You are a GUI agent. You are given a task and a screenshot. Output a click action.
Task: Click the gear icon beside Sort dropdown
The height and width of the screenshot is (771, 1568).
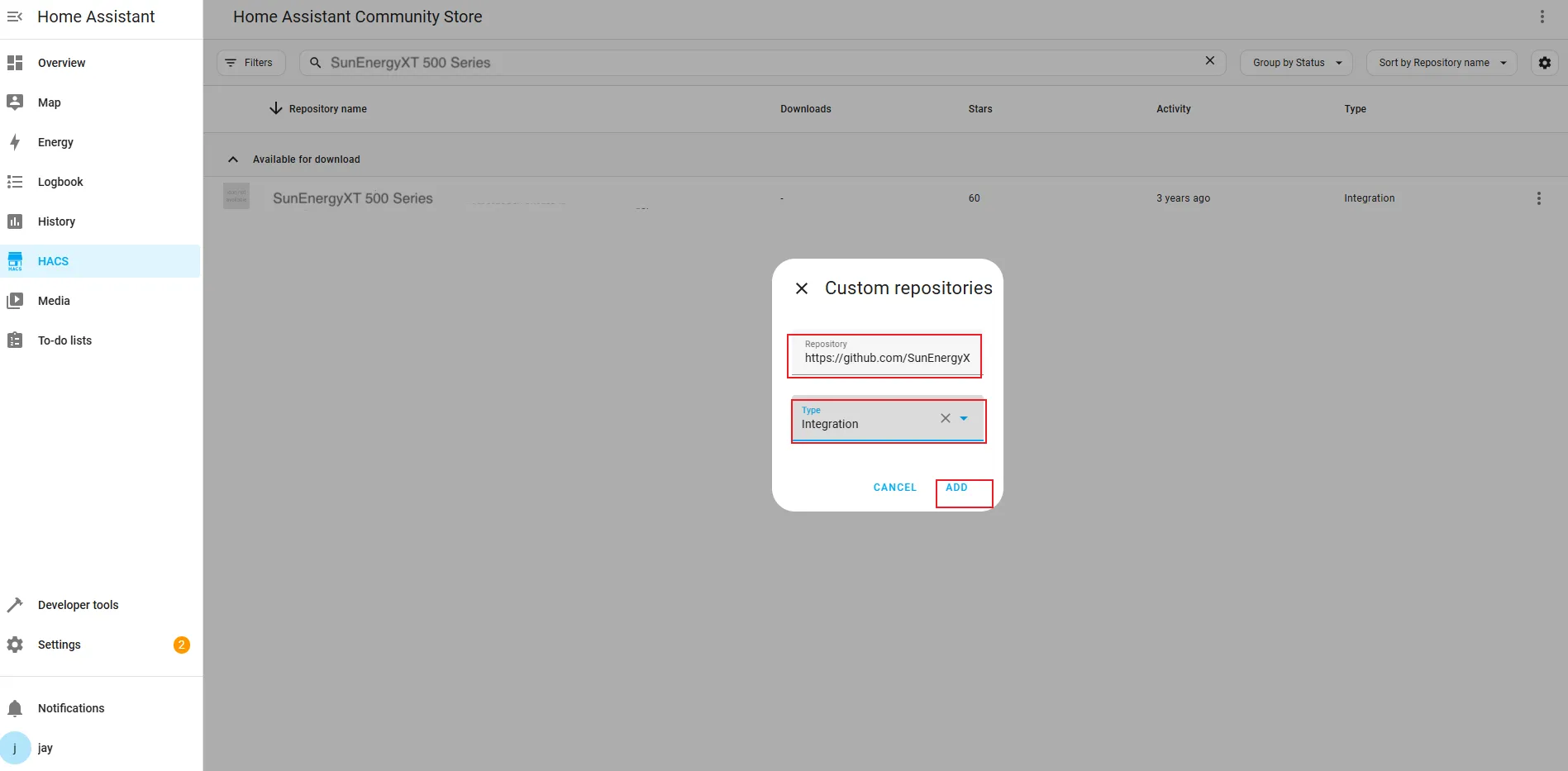(1544, 63)
